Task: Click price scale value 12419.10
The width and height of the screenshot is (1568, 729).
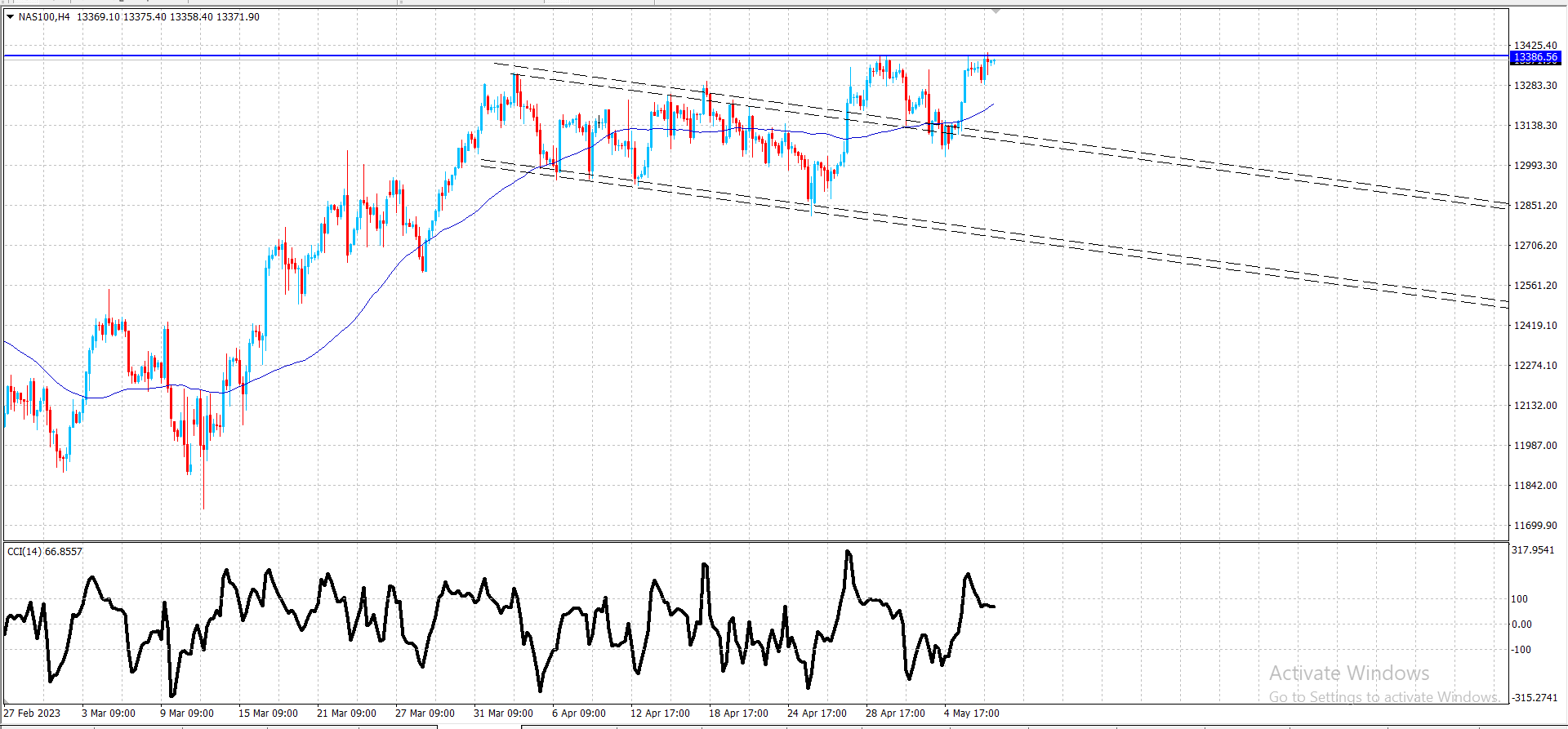Action: 1535,326
